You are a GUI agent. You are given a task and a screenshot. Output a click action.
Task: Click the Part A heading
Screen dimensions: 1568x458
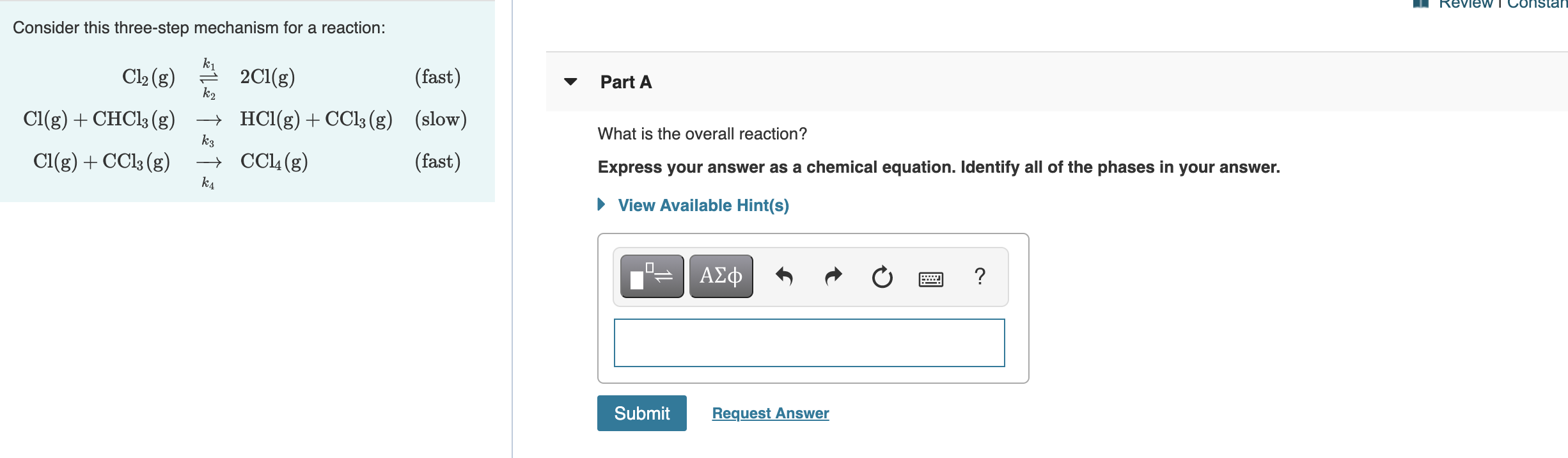pyautogui.click(x=625, y=82)
